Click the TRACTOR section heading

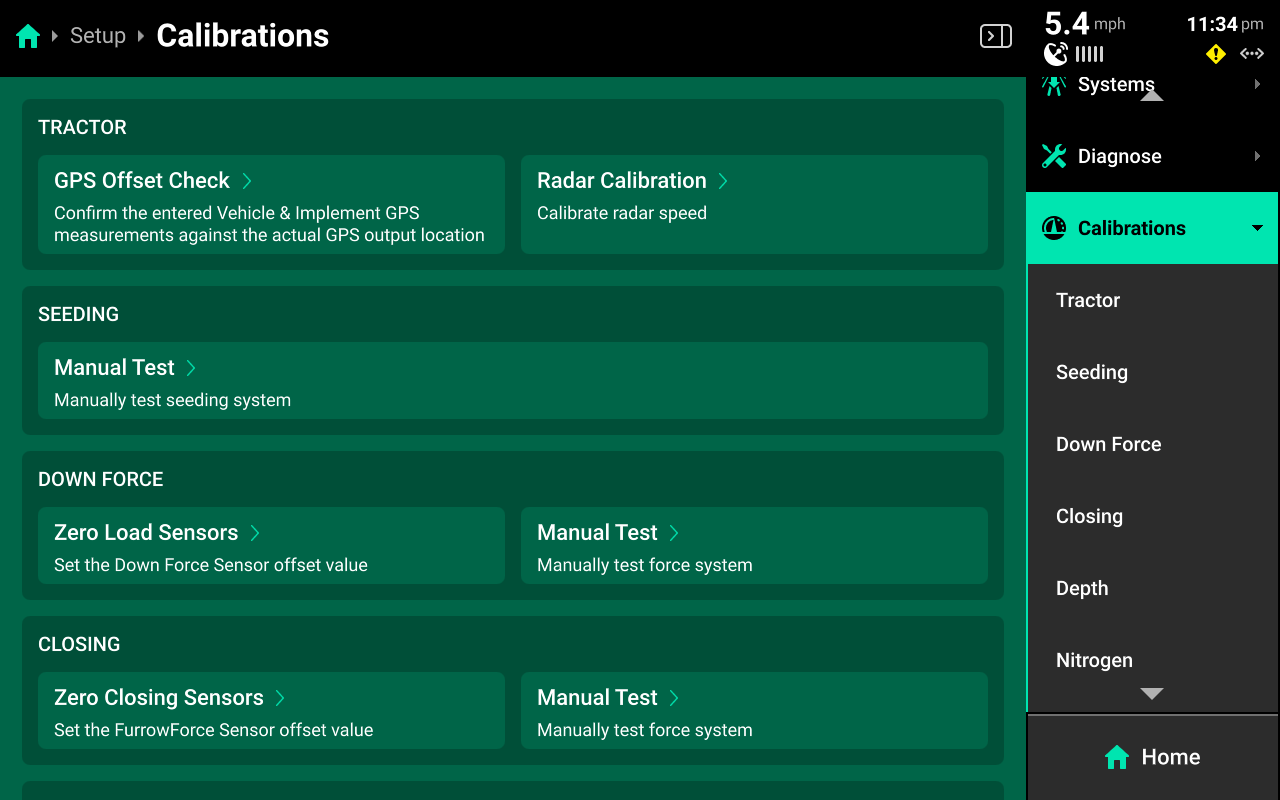[82, 127]
